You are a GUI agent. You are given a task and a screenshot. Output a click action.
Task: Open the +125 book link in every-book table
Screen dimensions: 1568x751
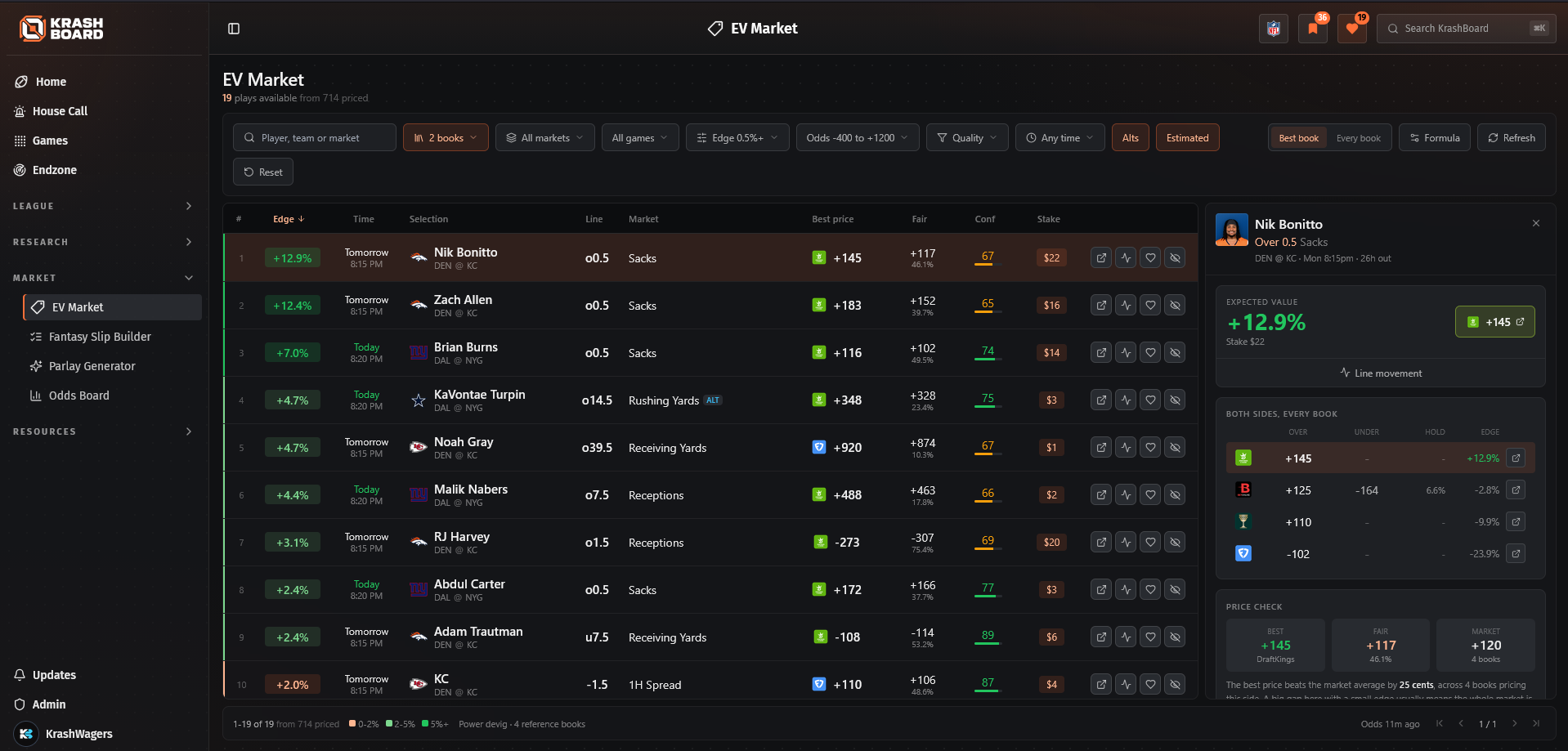click(1516, 490)
